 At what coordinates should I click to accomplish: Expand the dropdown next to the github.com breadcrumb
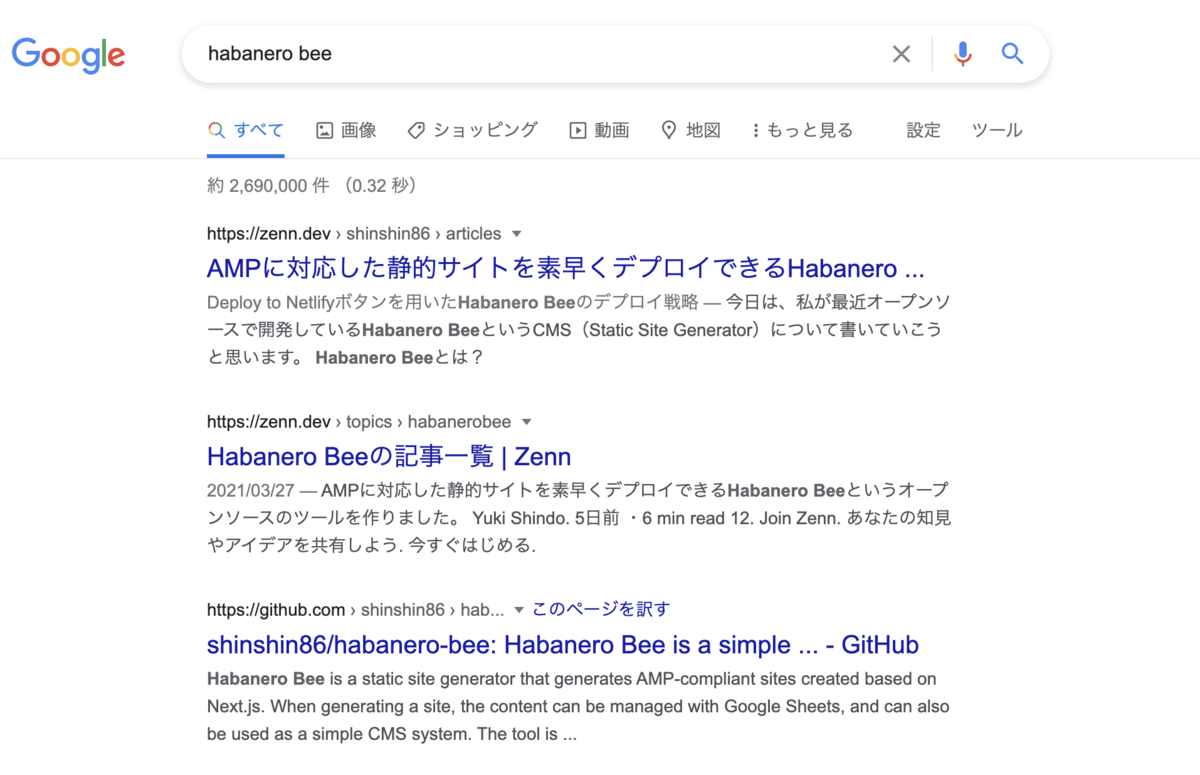[519, 609]
